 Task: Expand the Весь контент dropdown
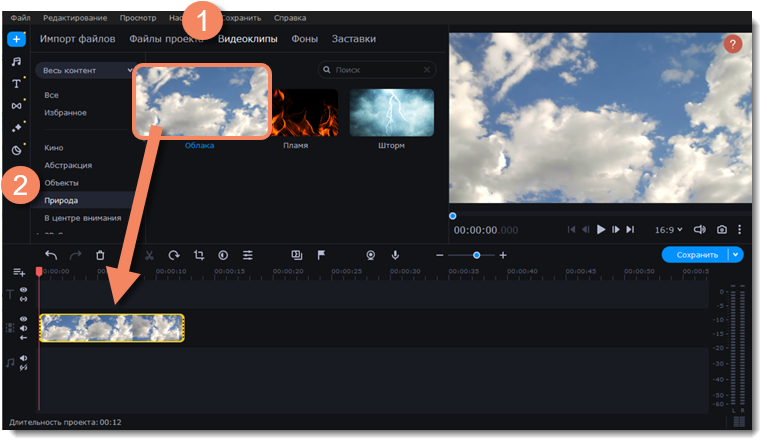(84, 71)
